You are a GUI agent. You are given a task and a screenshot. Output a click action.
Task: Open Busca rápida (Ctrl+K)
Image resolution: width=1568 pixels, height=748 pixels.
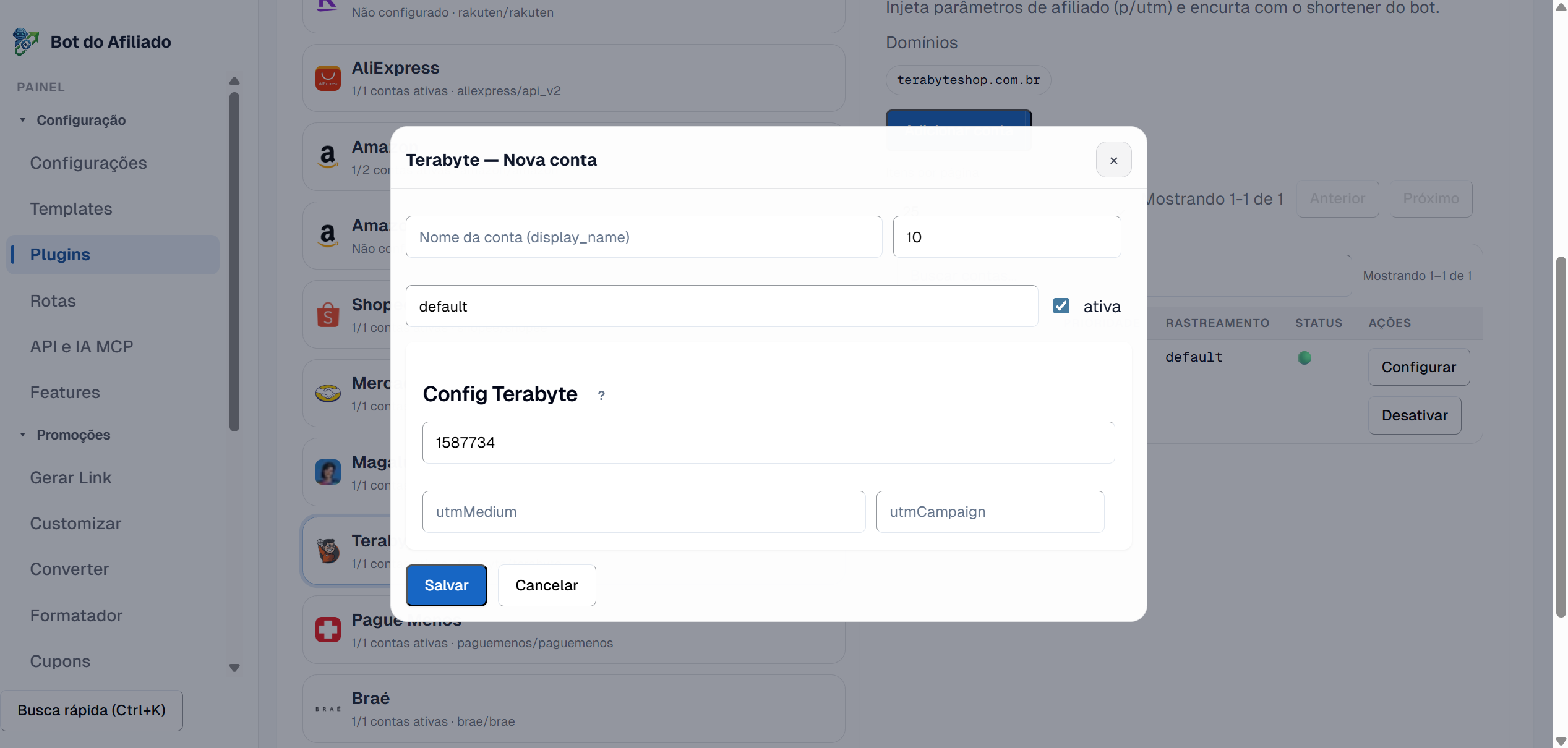click(92, 710)
